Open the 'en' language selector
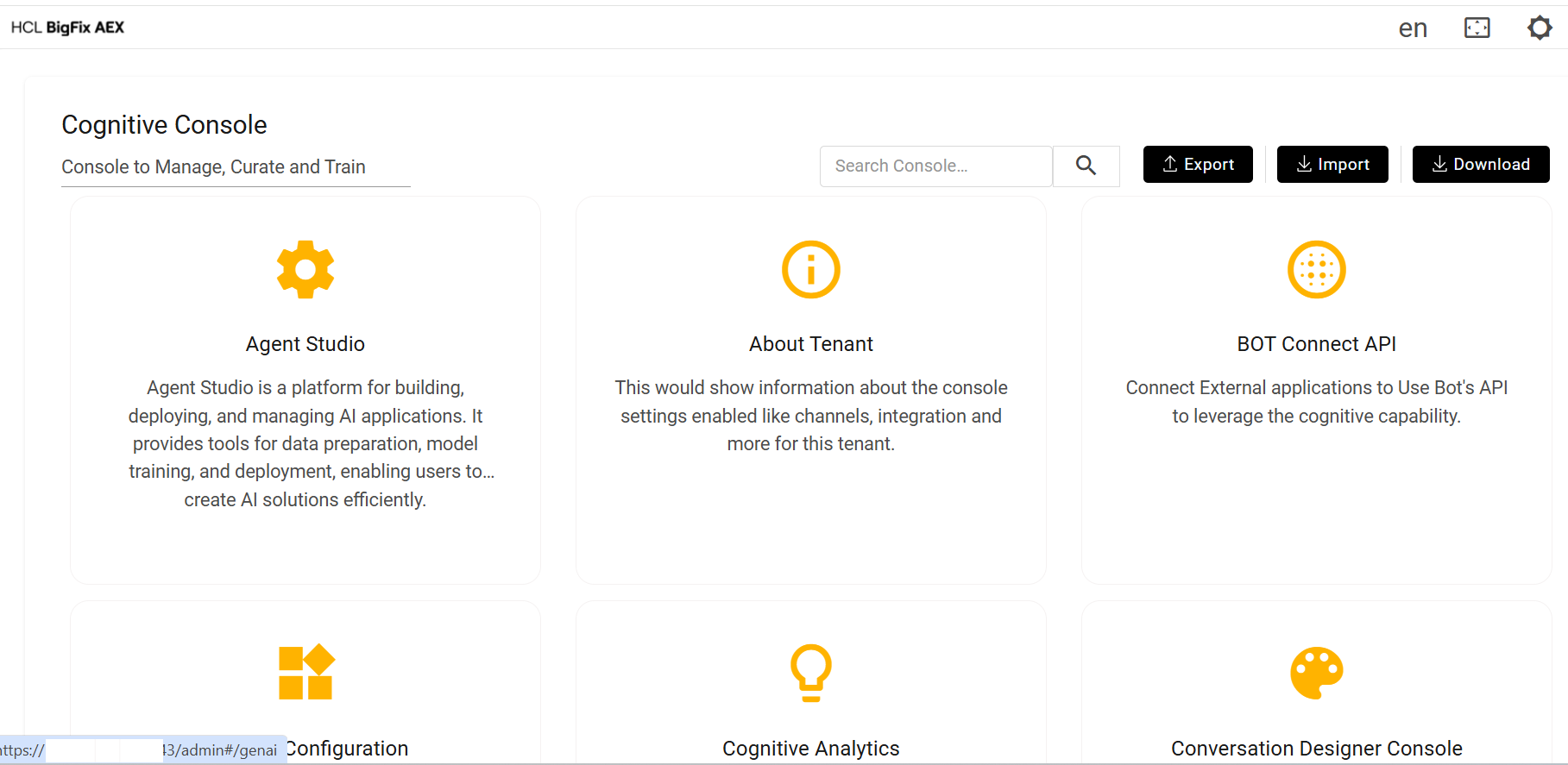1568x765 pixels. click(x=1413, y=28)
